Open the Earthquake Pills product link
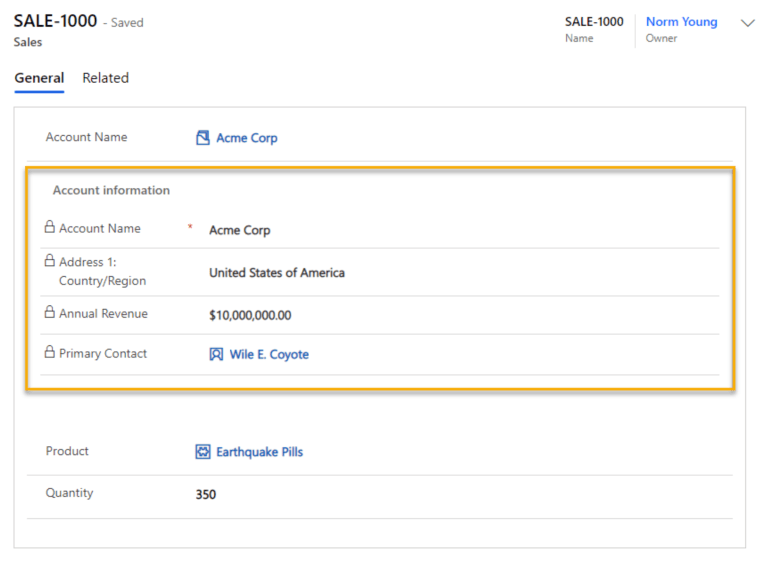 (259, 452)
